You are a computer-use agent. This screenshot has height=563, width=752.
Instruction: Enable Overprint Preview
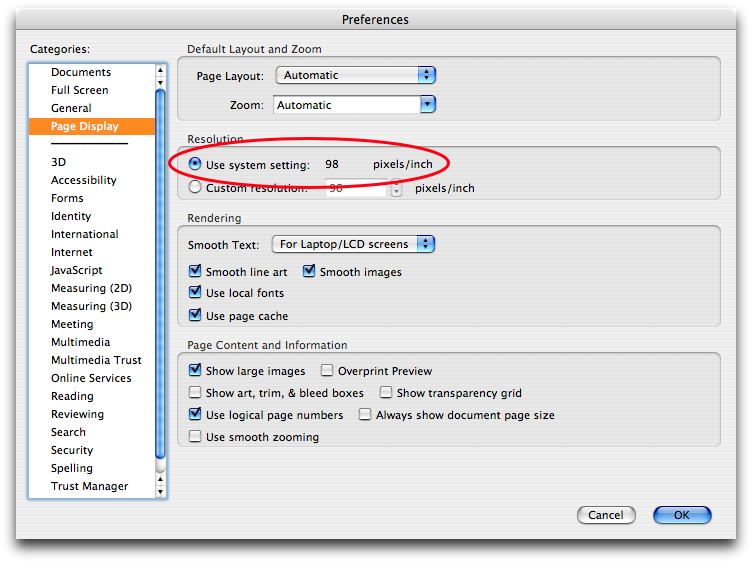point(327,371)
